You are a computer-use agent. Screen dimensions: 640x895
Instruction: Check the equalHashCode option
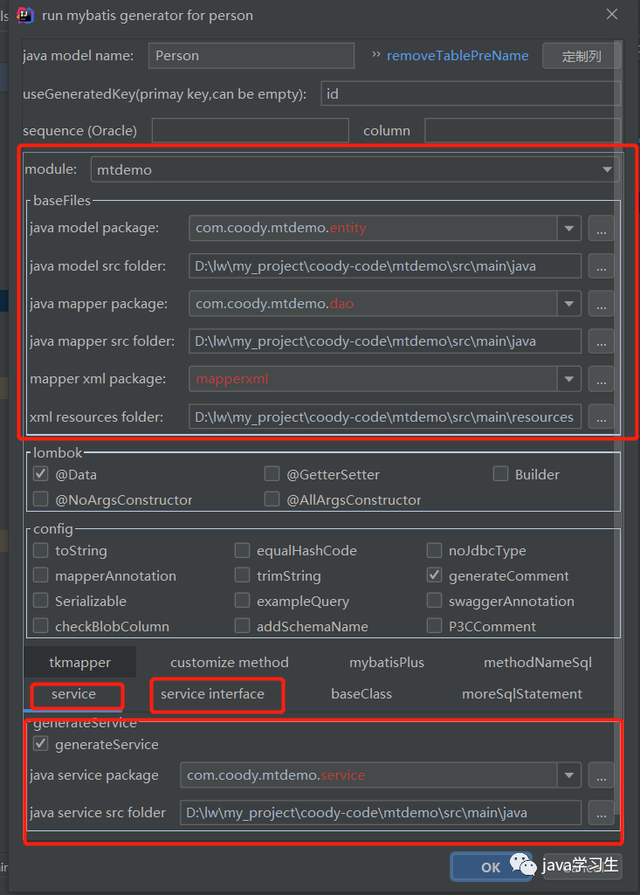point(242,550)
